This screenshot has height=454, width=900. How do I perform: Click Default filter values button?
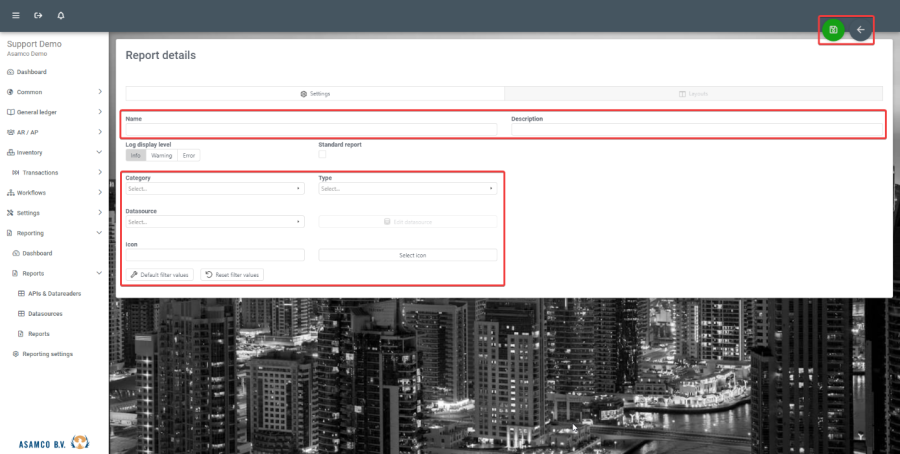159,274
